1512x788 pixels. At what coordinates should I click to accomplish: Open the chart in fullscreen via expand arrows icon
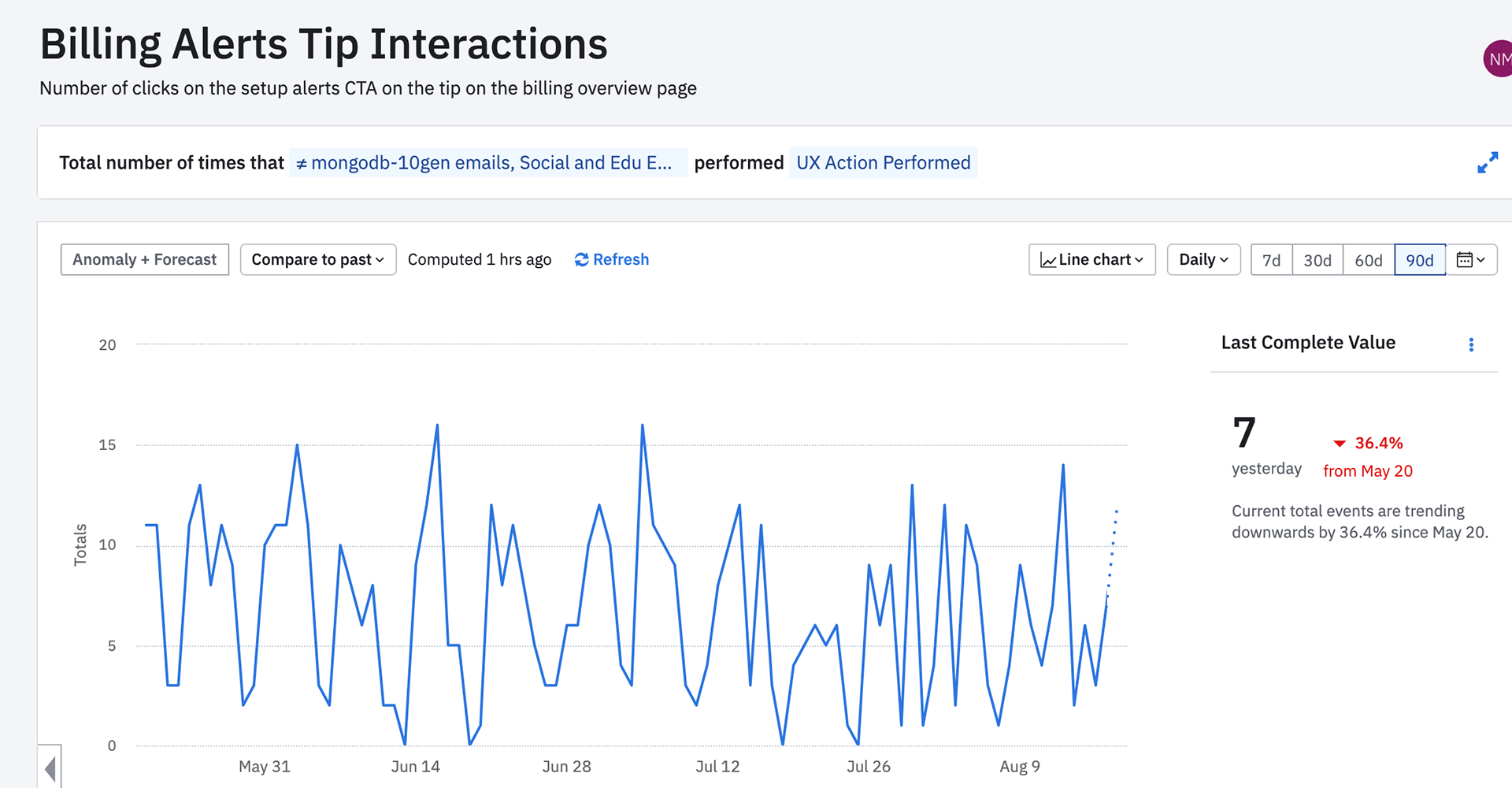(1488, 162)
